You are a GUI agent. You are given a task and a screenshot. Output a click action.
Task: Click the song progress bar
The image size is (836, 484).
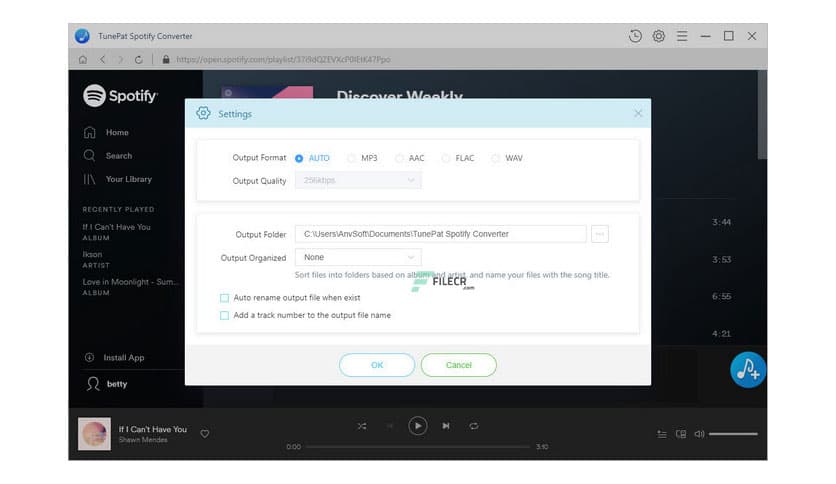[417, 447]
